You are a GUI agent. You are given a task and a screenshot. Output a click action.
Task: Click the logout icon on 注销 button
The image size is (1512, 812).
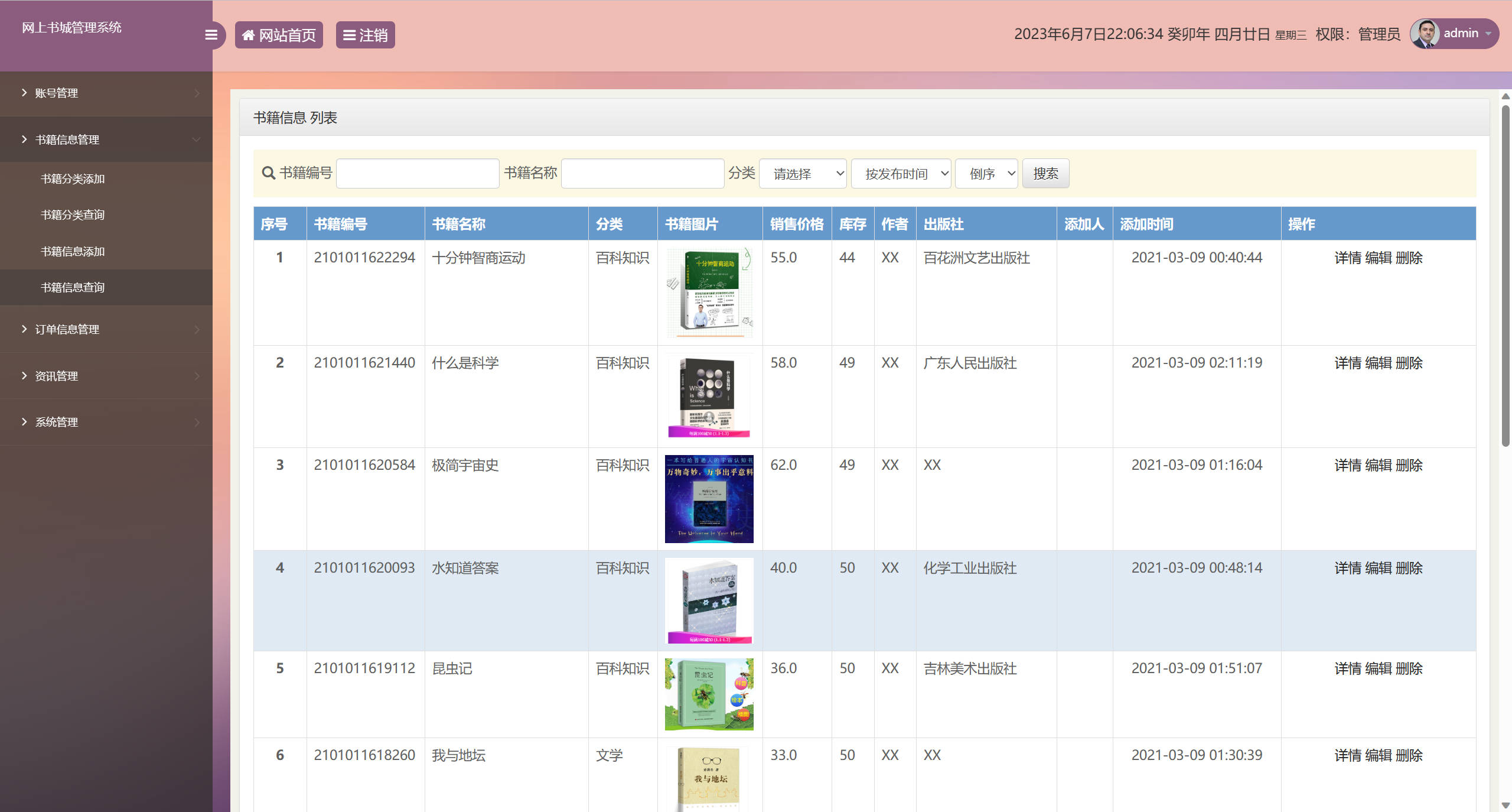click(348, 34)
